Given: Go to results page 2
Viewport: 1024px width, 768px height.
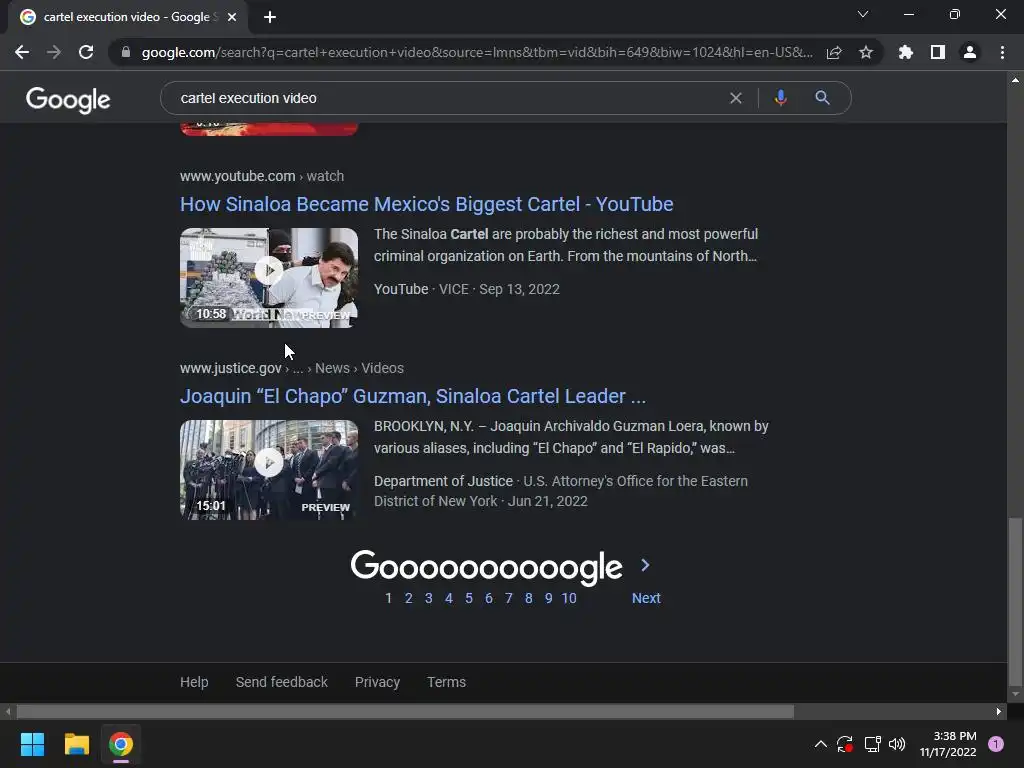Looking at the screenshot, I should [409, 598].
